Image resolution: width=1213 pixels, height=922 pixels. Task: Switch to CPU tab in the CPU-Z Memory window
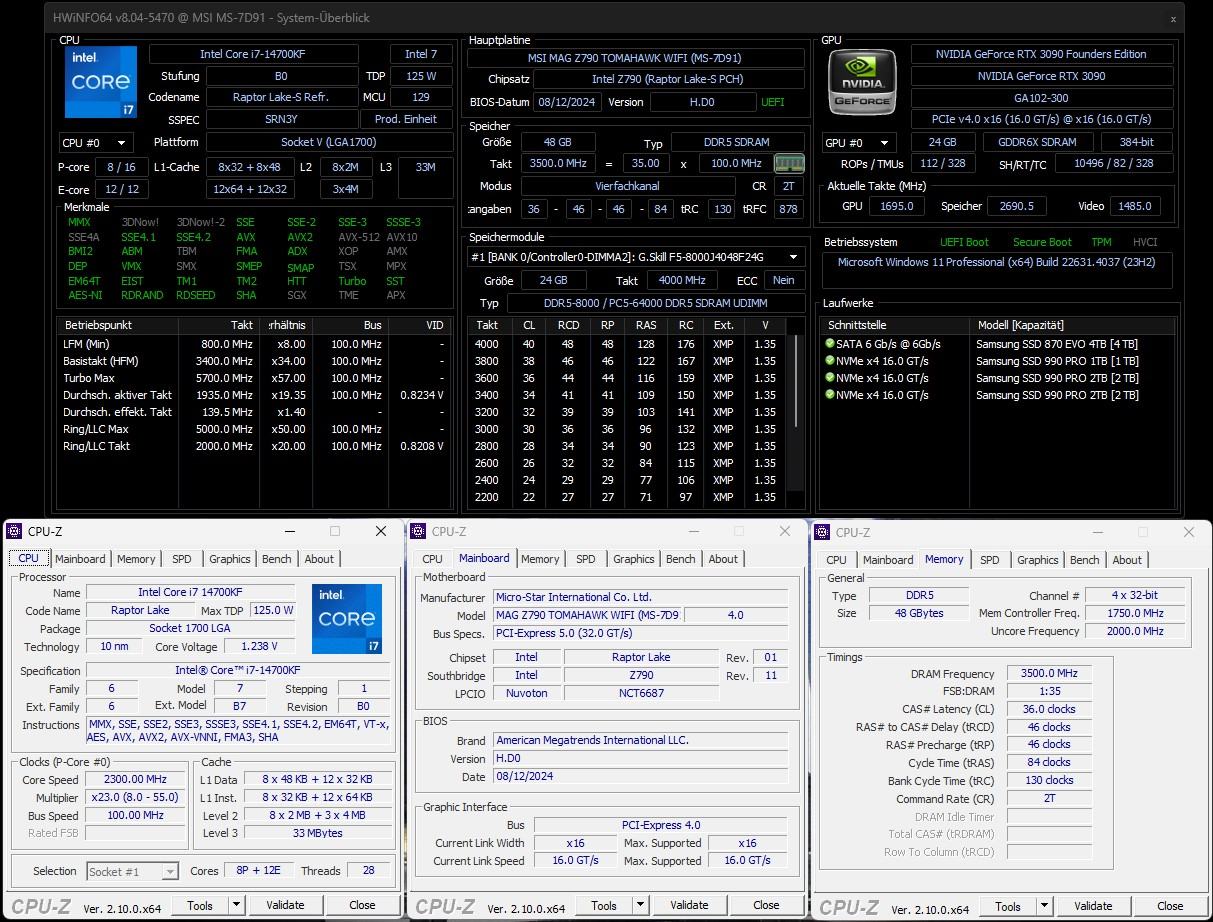coord(837,560)
